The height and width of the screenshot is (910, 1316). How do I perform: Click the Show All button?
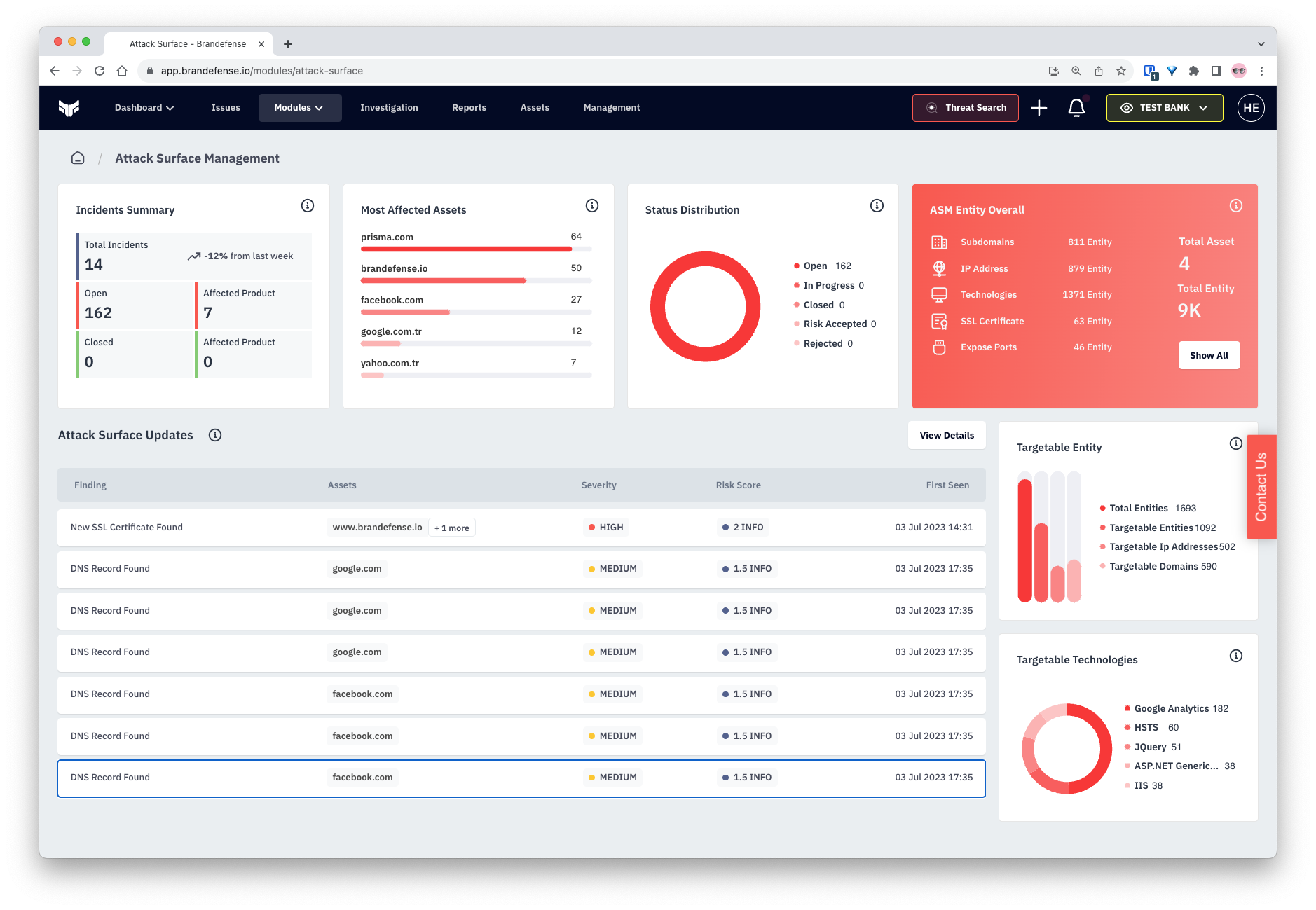click(1208, 355)
